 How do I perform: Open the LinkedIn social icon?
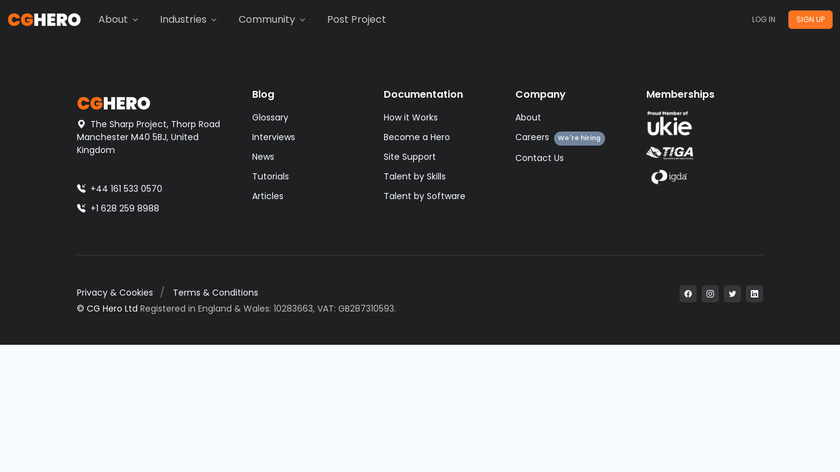coord(754,294)
